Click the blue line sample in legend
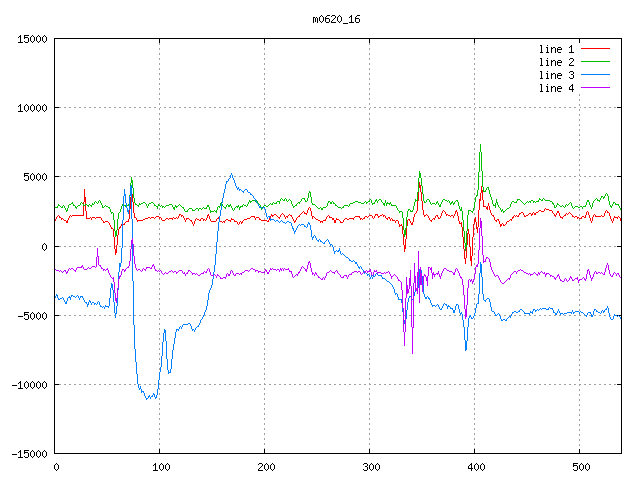The width and height of the screenshot is (640, 480). click(x=595, y=75)
